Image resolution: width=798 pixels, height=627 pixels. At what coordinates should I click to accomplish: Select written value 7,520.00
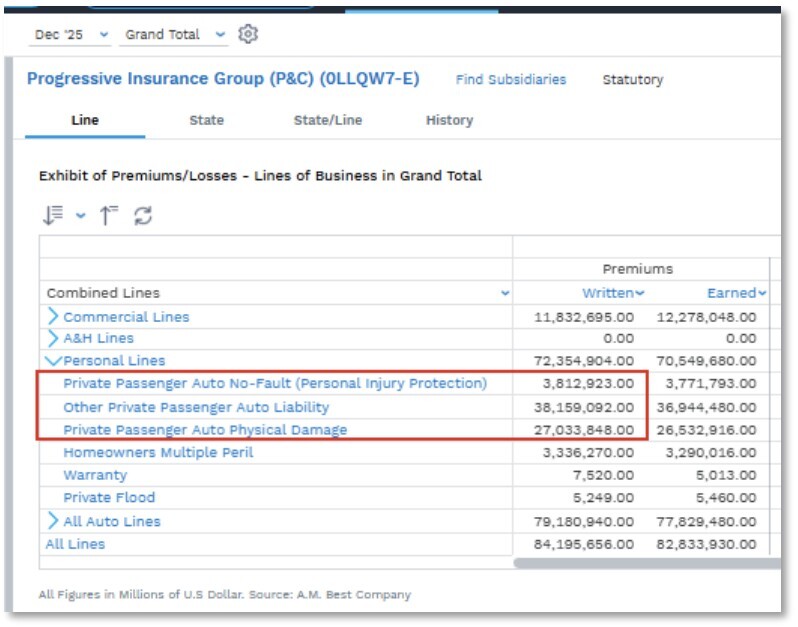[604, 475]
